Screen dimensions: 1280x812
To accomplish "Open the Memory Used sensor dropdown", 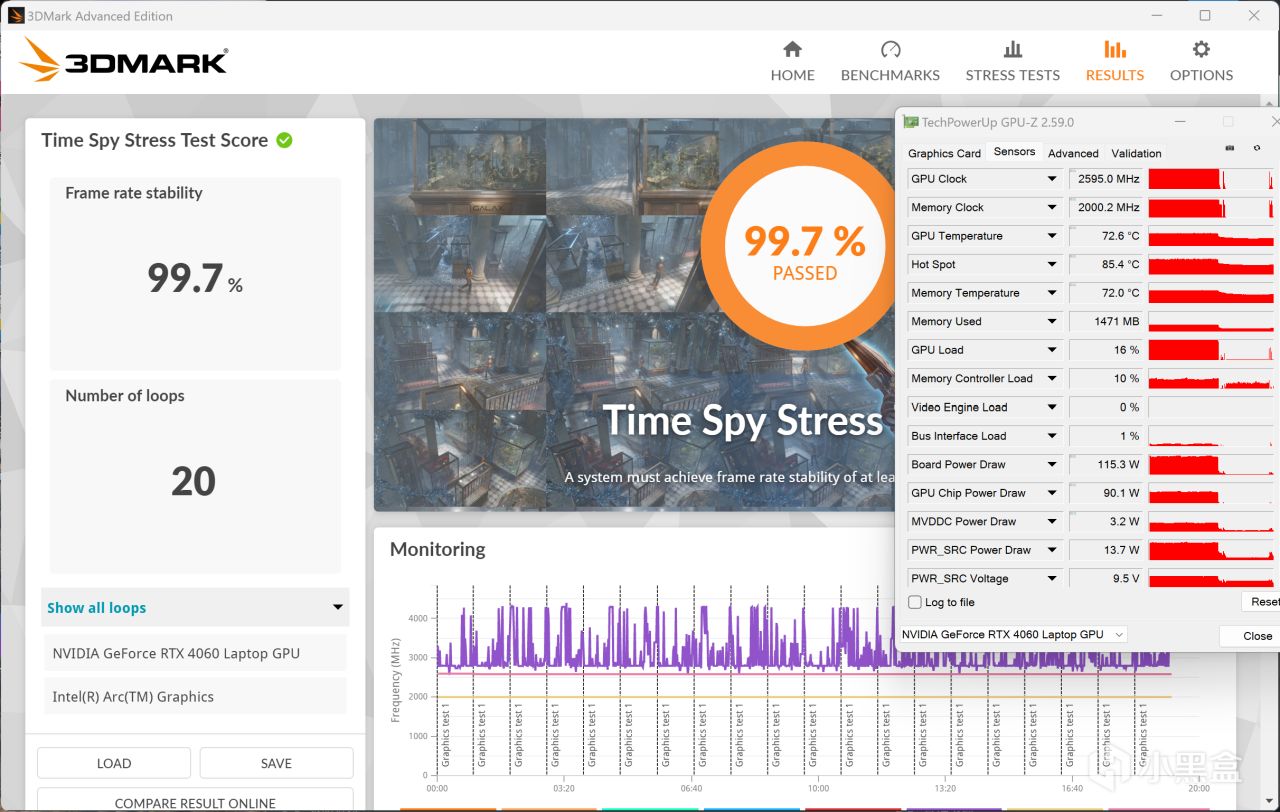I will pyautogui.click(x=1052, y=321).
